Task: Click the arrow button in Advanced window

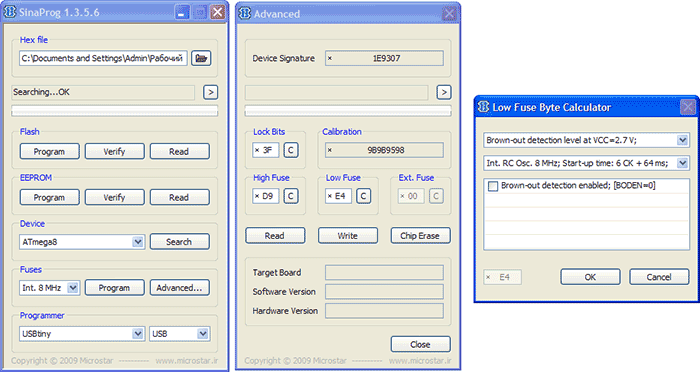Action: (x=444, y=92)
